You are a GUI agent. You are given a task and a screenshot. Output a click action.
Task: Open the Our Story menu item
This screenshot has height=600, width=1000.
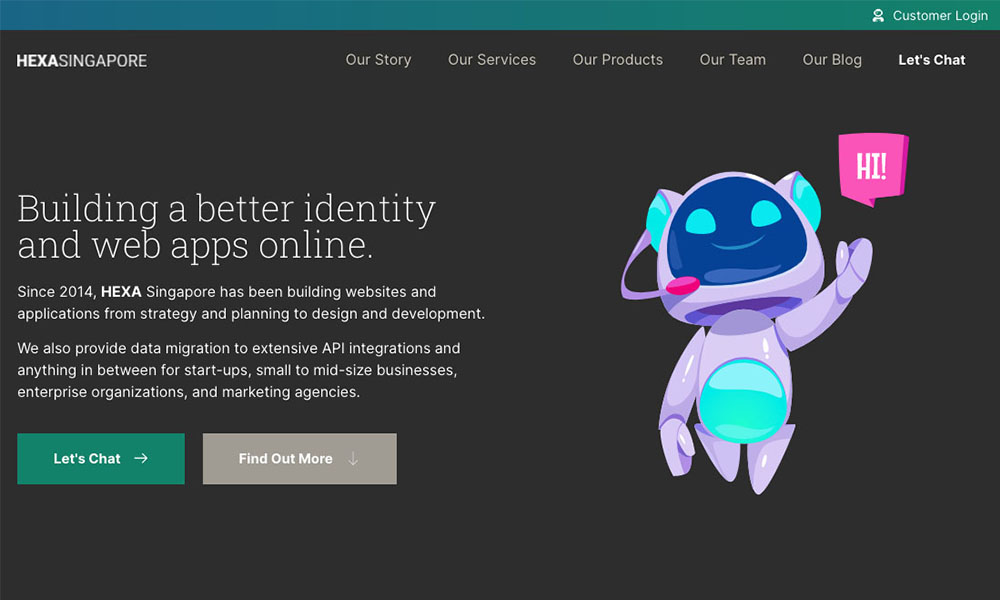click(378, 60)
